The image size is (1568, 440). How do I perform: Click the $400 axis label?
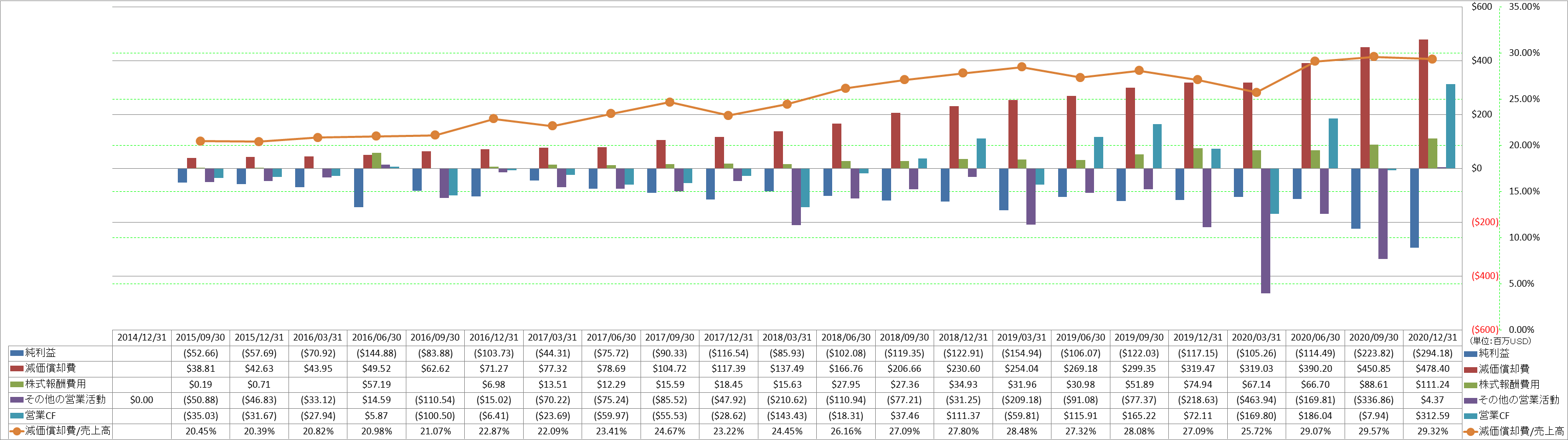pos(1481,61)
